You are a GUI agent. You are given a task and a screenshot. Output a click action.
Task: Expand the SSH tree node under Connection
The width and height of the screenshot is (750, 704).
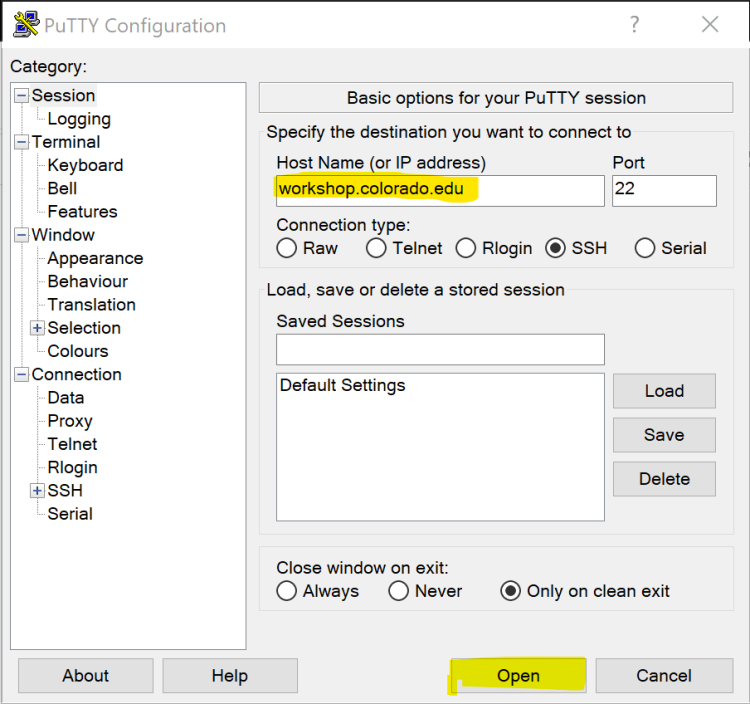pyautogui.click(x=37, y=491)
